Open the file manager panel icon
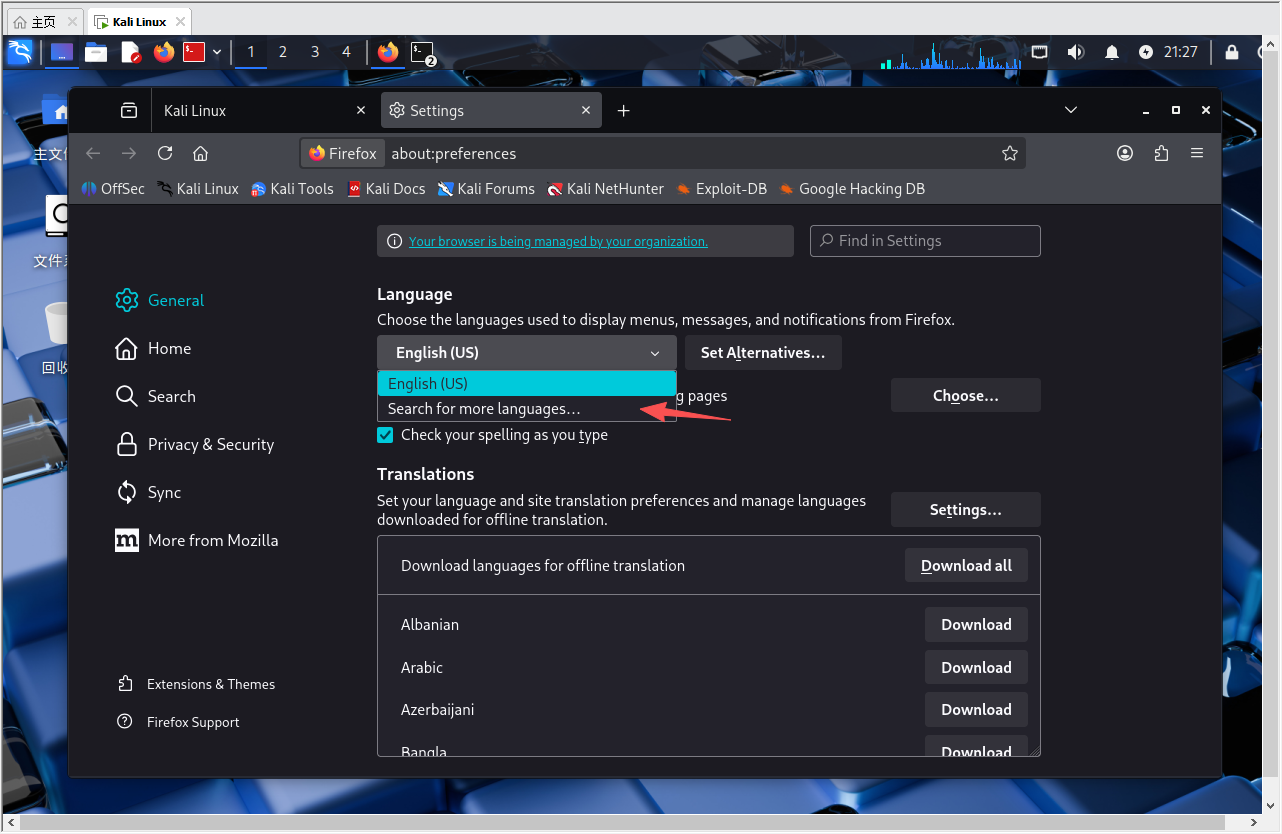This screenshot has width=1282, height=834. [x=96, y=52]
